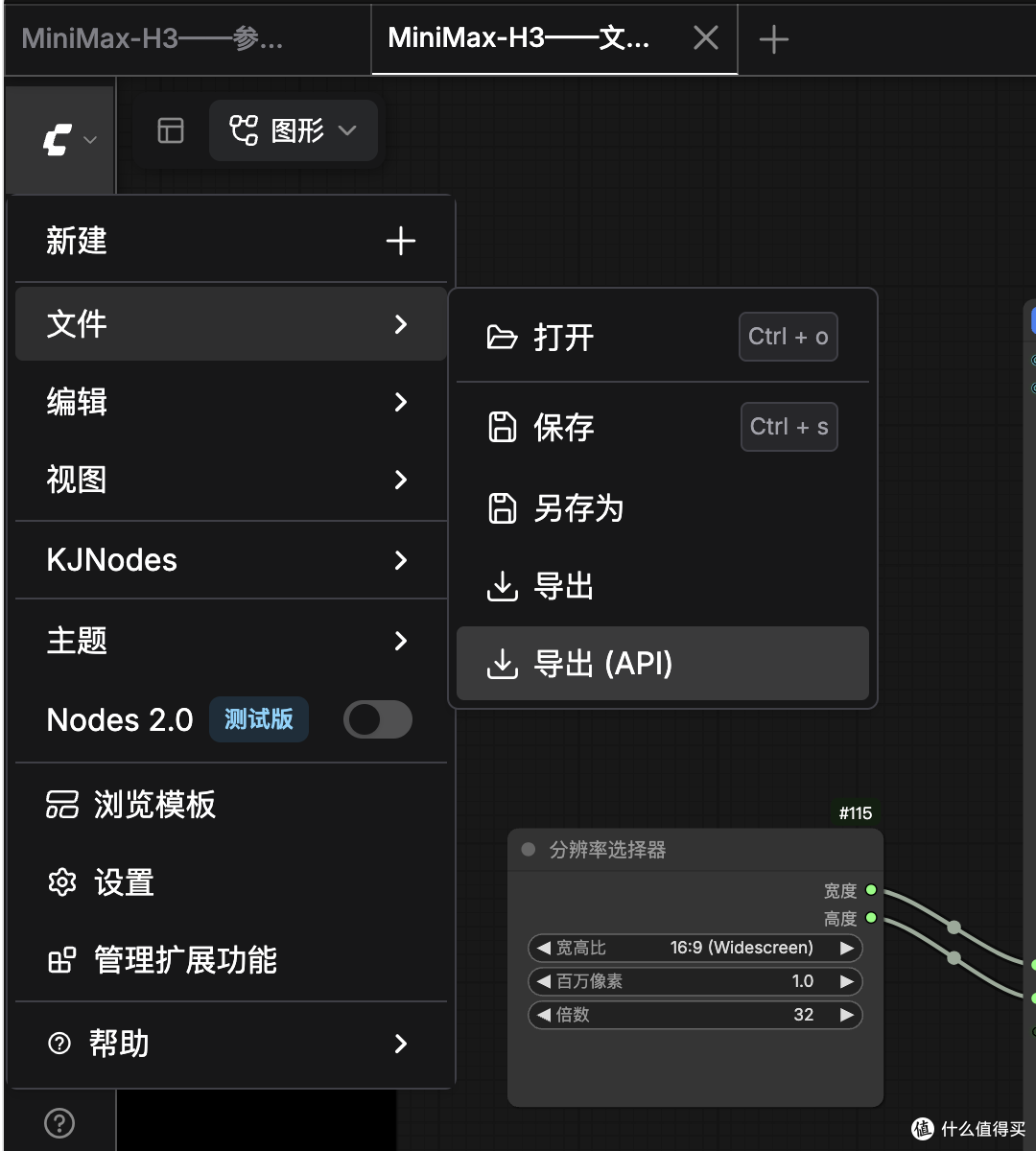Add a new workflow tab
The image size is (1036, 1151).
click(773, 39)
